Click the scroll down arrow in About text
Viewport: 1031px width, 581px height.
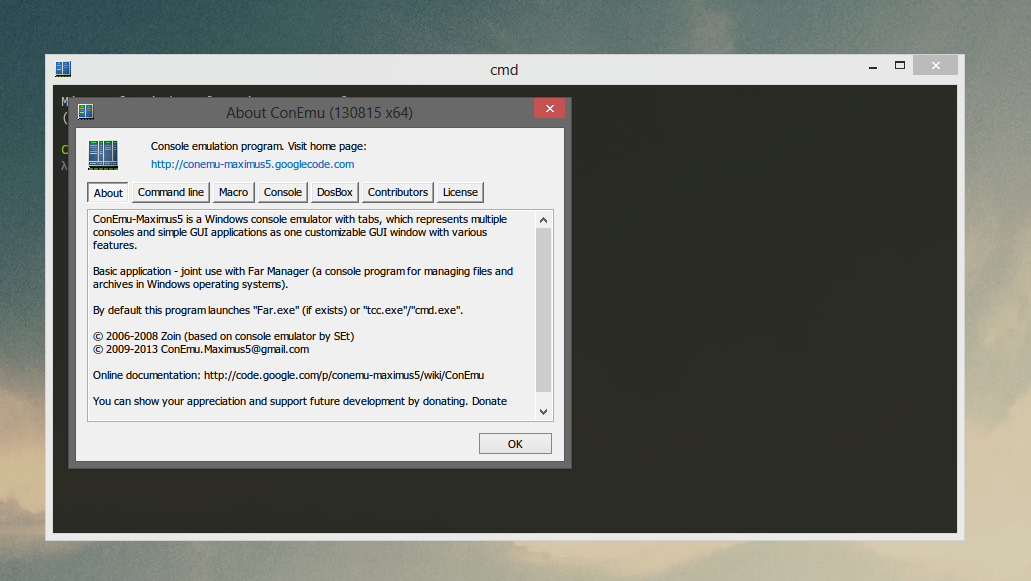[543, 412]
